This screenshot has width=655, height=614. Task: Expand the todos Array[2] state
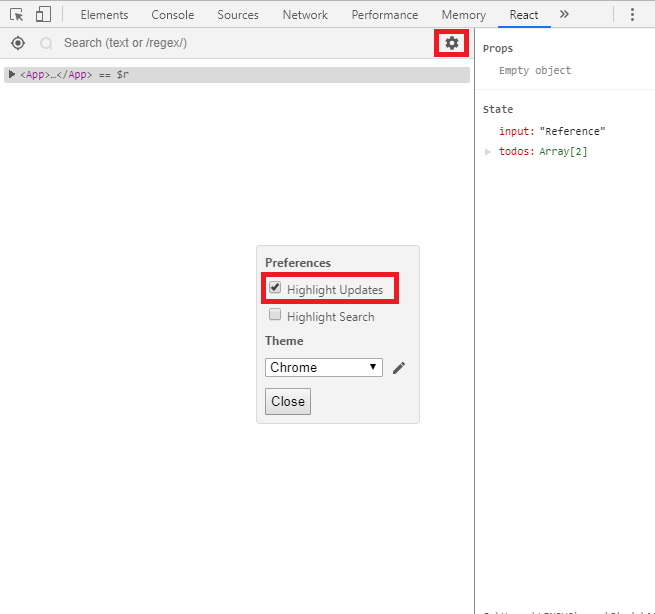point(487,152)
